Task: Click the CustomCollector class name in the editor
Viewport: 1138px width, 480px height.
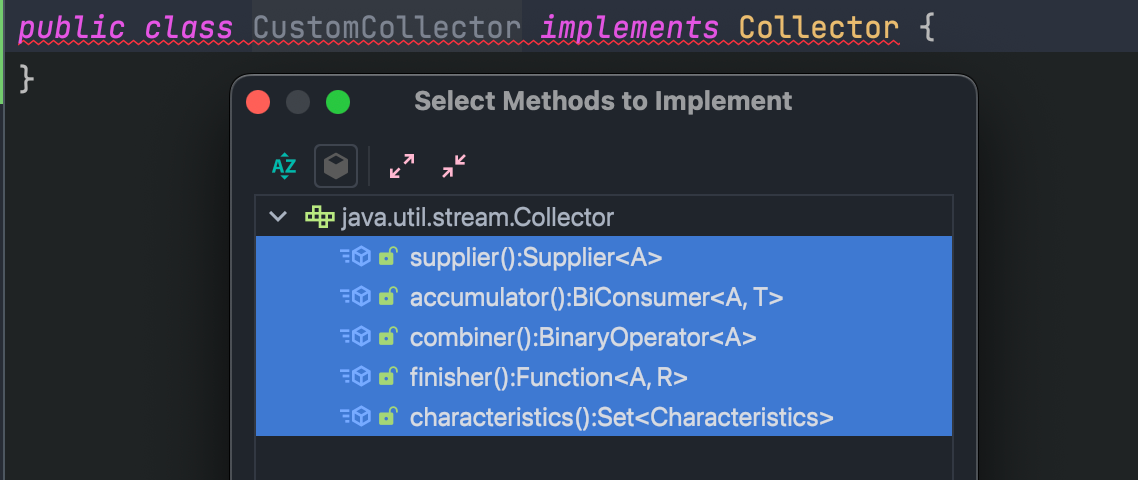Action: pyautogui.click(x=387, y=28)
